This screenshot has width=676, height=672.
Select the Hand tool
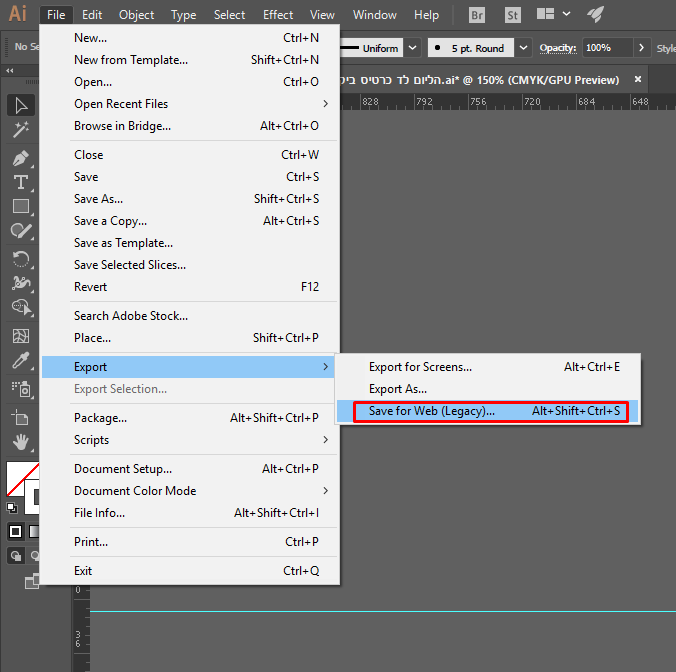click(21, 442)
